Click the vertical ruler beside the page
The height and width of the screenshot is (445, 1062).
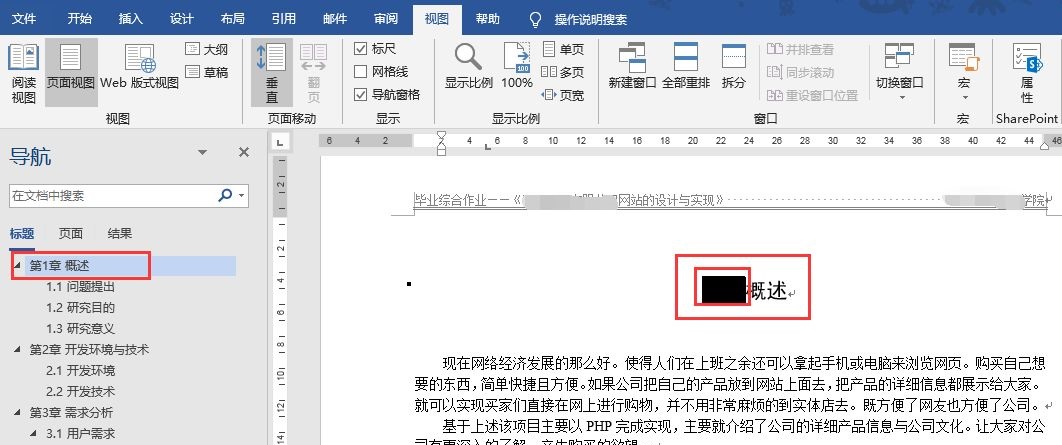pos(279,298)
